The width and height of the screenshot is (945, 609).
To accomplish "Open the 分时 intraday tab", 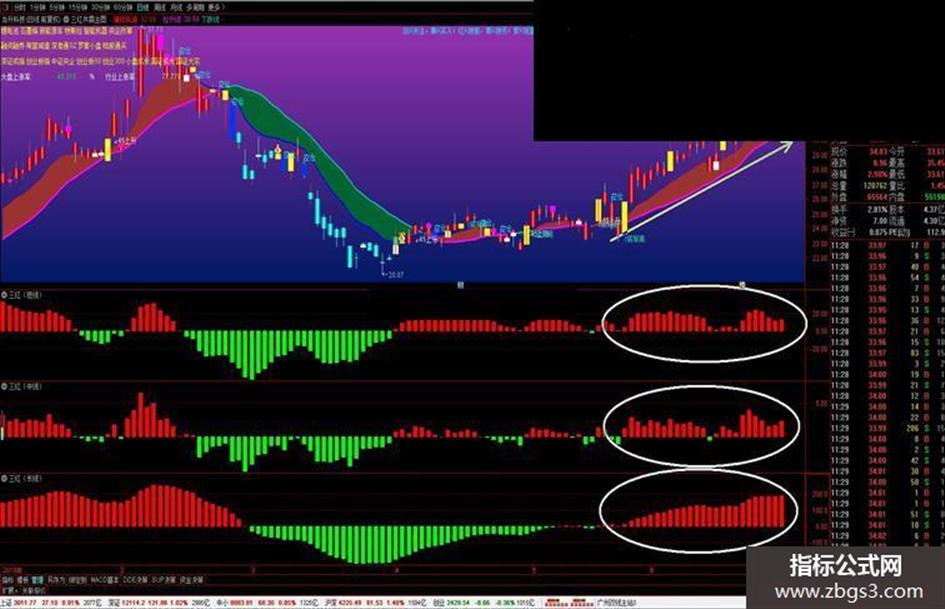I will [x=20, y=7].
